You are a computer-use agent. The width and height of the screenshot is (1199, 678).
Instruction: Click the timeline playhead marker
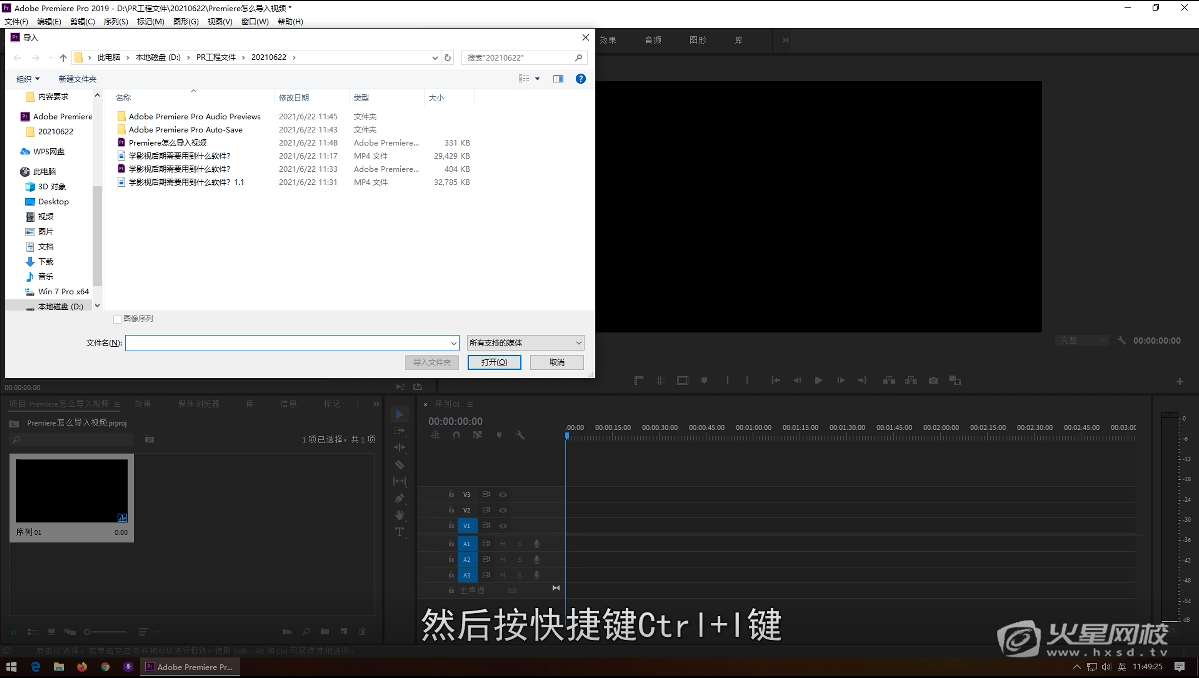567,435
